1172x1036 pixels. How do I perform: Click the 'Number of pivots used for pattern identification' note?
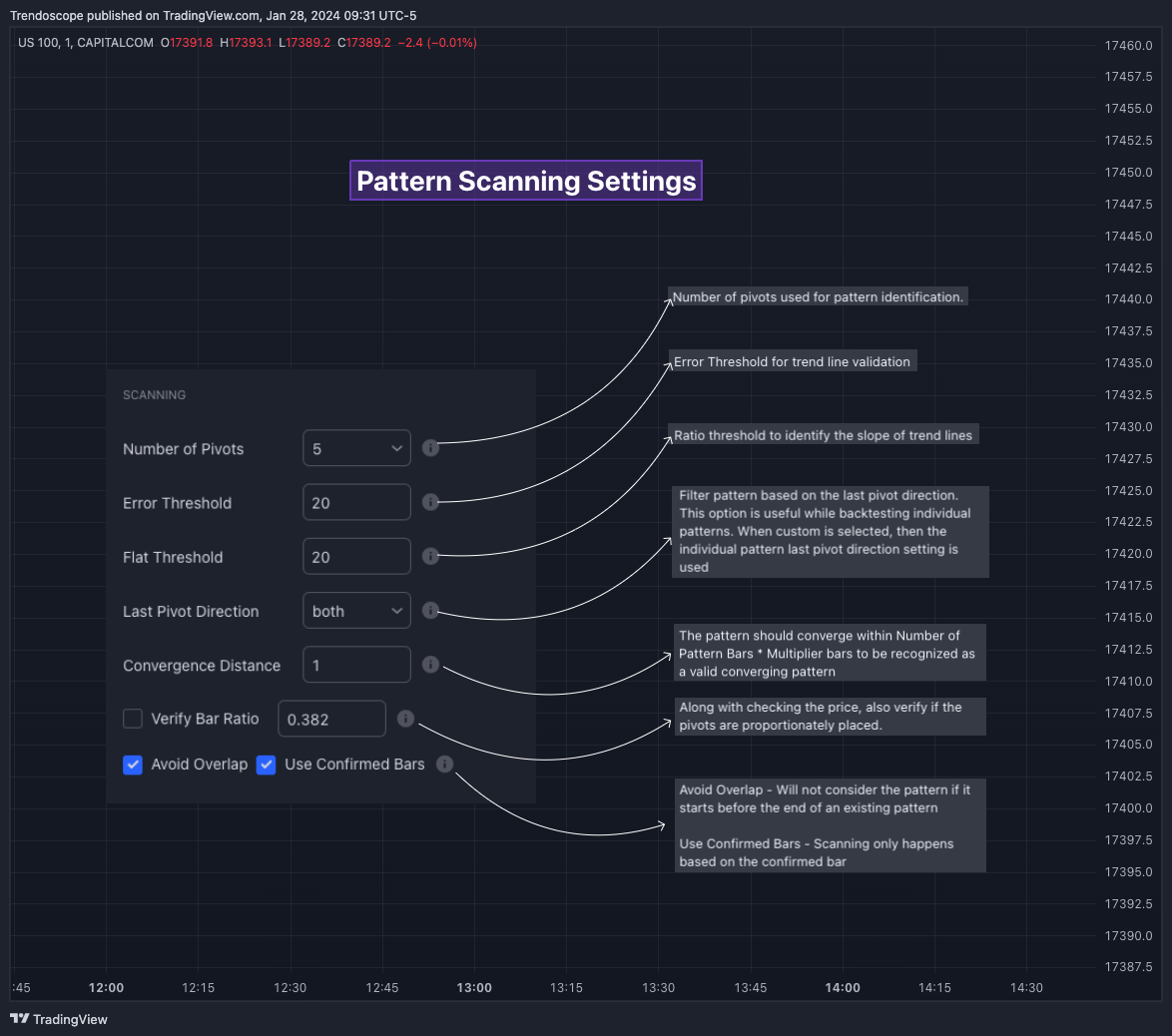pyautogui.click(x=818, y=296)
